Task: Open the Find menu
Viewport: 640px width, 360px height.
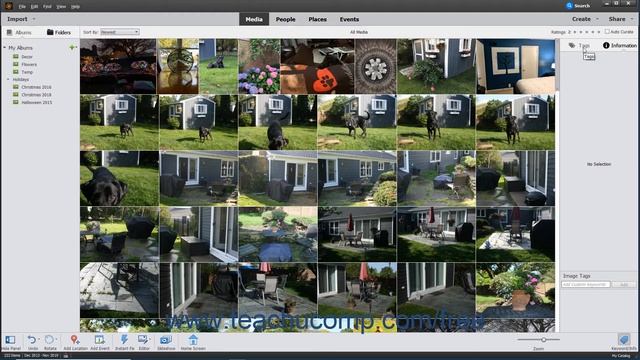Action: (47, 7)
